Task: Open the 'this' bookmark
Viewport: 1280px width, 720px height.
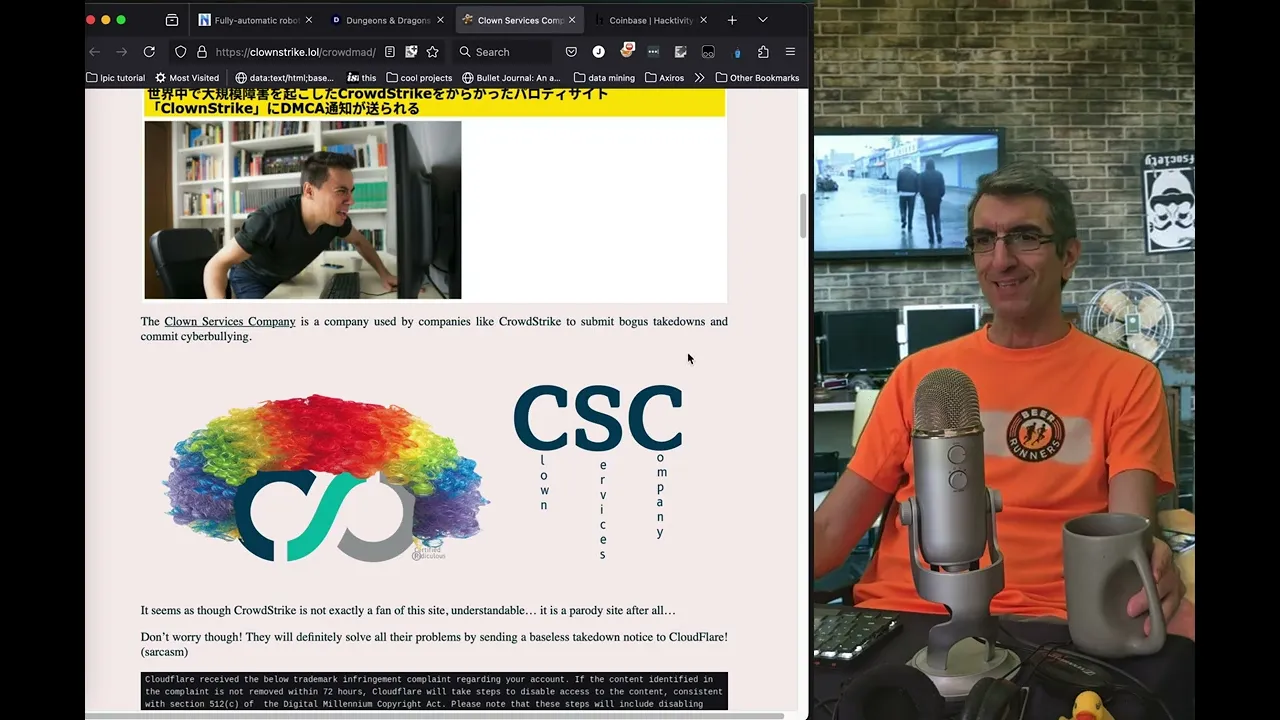Action: (x=362, y=77)
